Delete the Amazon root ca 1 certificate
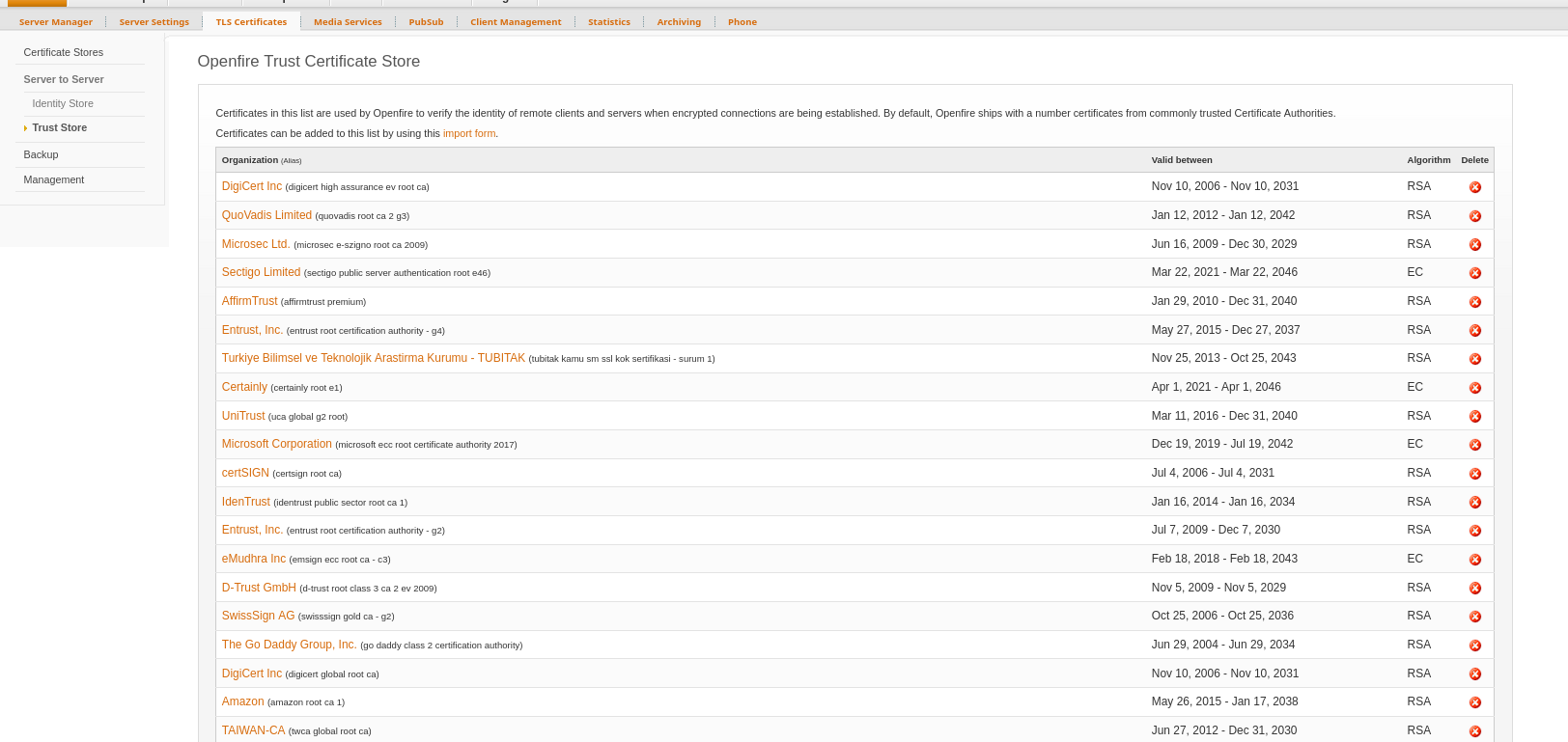This screenshot has height=742, width=1568. click(x=1474, y=702)
